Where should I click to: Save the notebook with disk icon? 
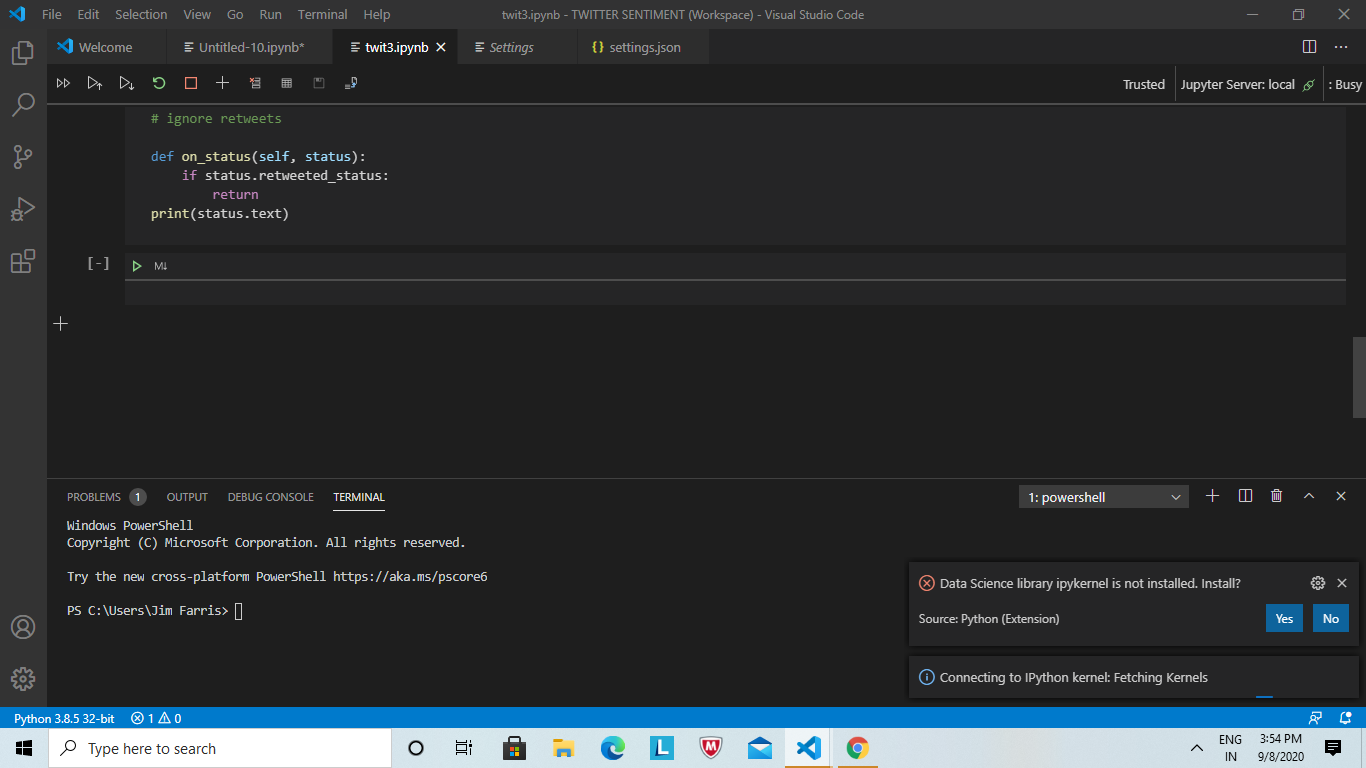(319, 84)
